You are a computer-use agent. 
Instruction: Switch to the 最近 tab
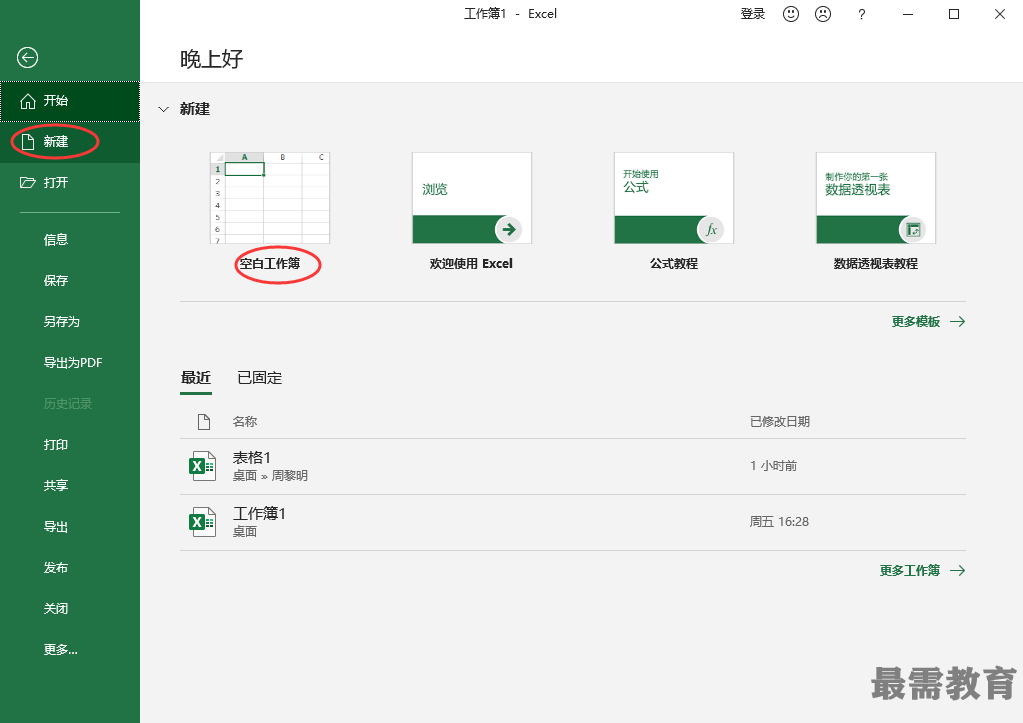[x=196, y=378]
